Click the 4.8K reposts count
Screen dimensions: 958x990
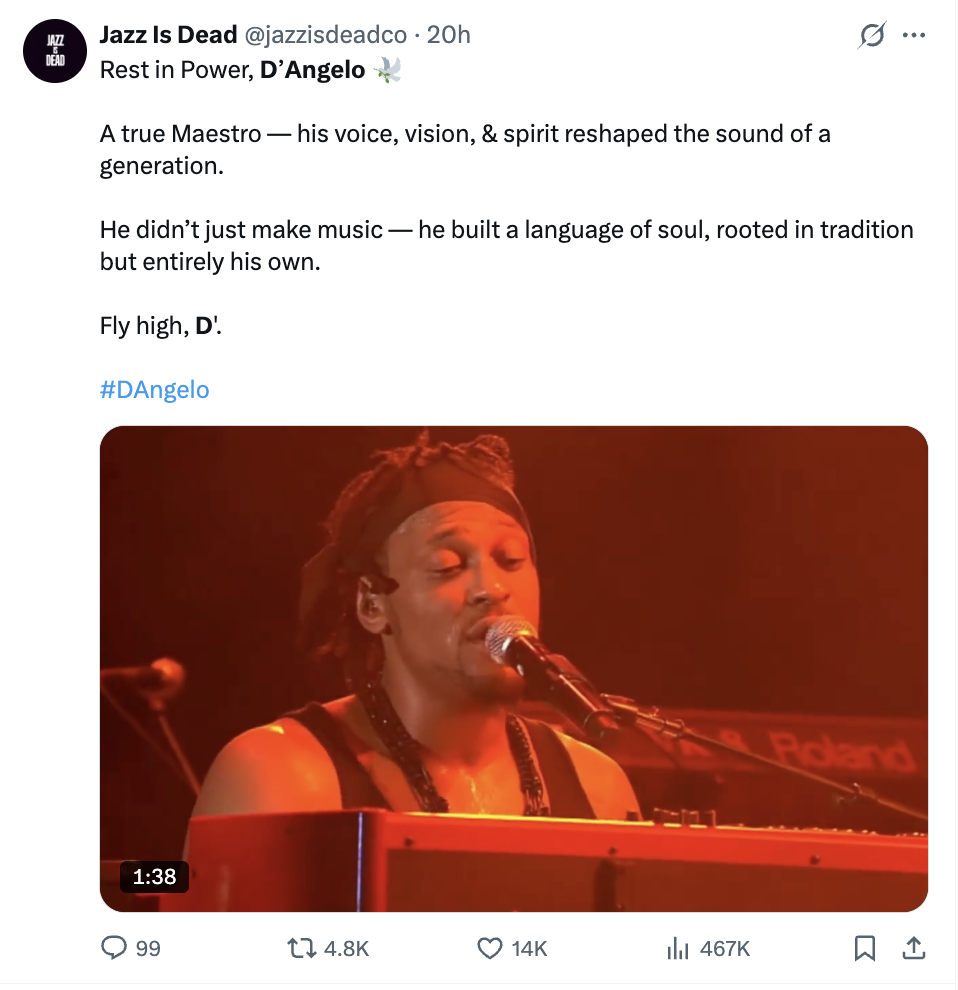[347, 948]
